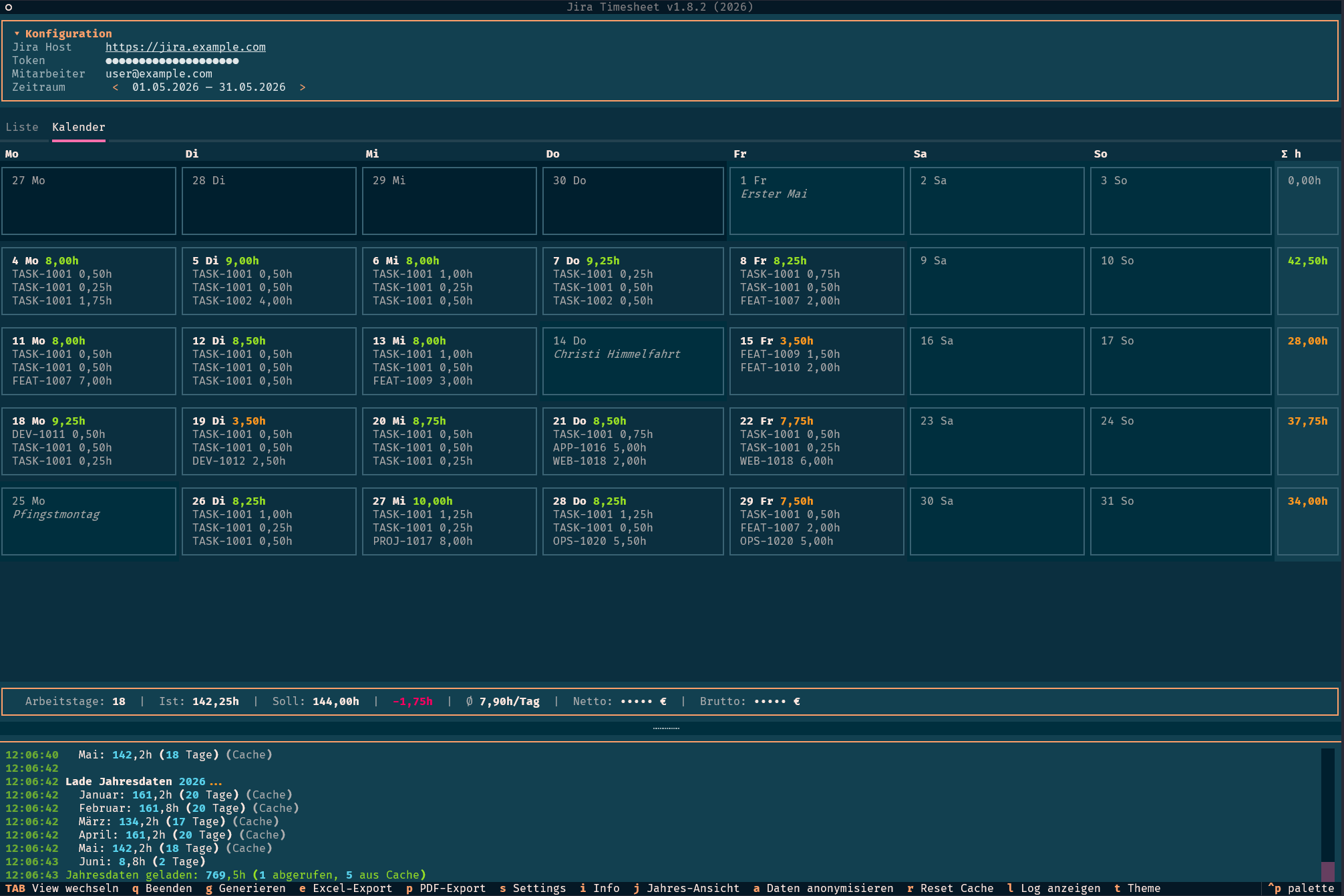The height and width of the screenshot is (896, 1344).
Task: Open the jira.example.com host link
Action: pyautogui.click(x=186, y=47)
